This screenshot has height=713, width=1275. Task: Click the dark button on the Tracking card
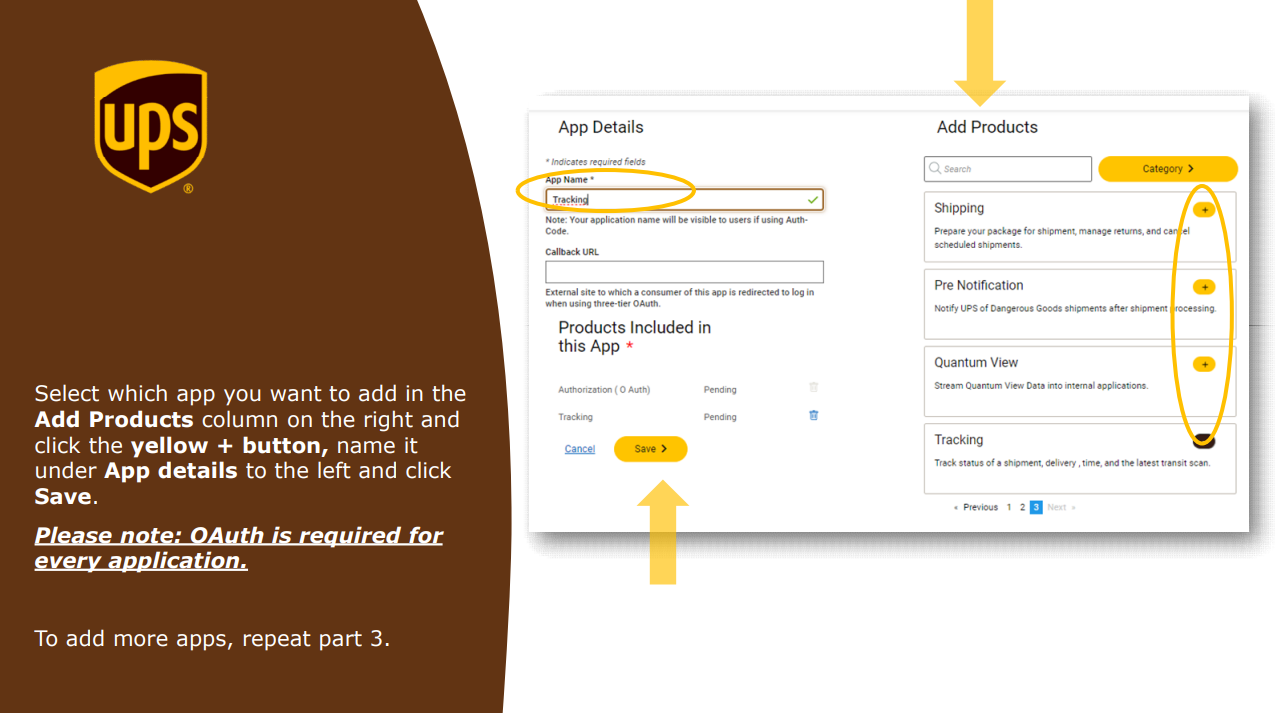pos(1204,440)
